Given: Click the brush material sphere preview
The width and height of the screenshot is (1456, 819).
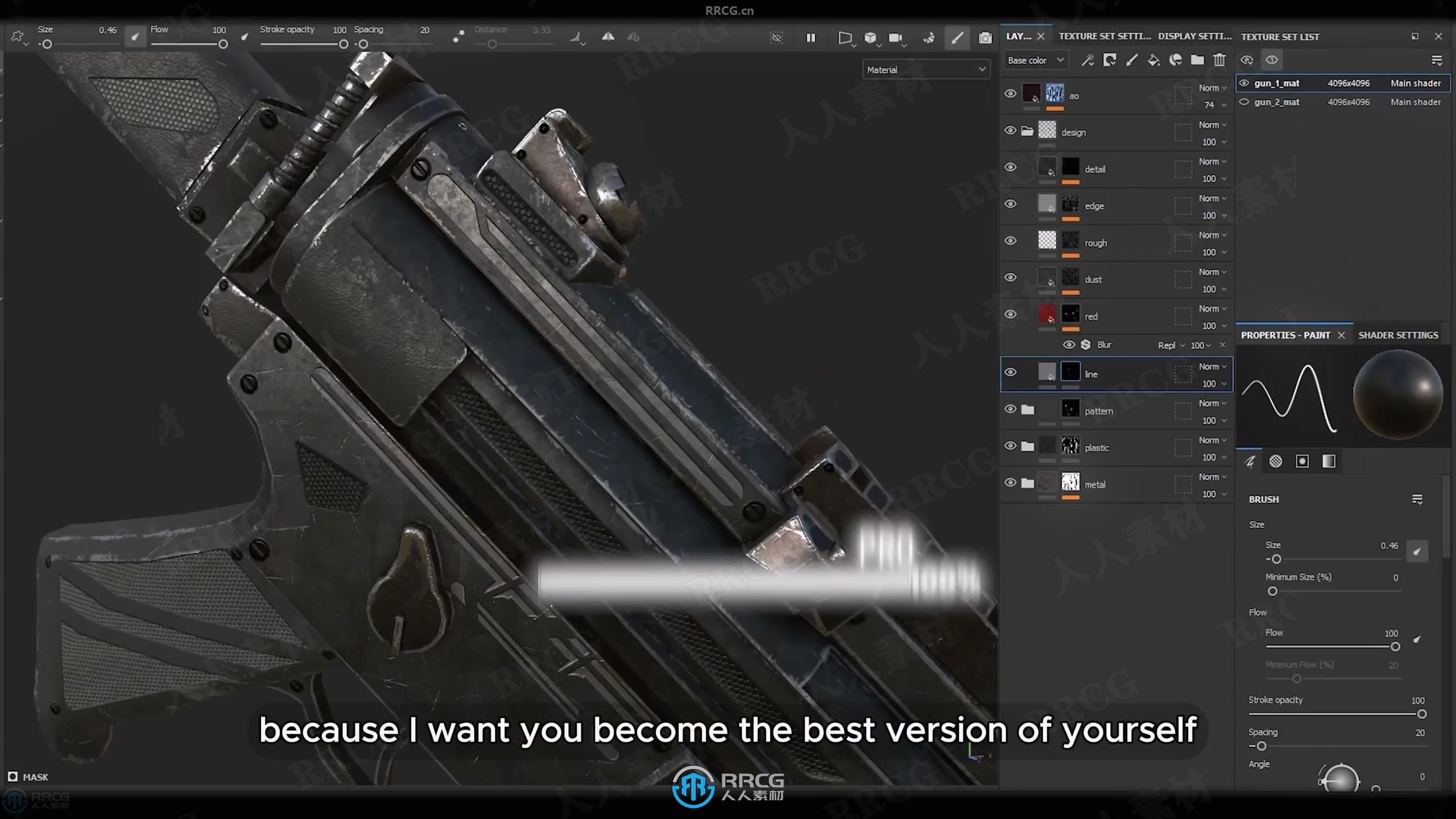Looking at the screenshot, I should (x=1397, y=395).
